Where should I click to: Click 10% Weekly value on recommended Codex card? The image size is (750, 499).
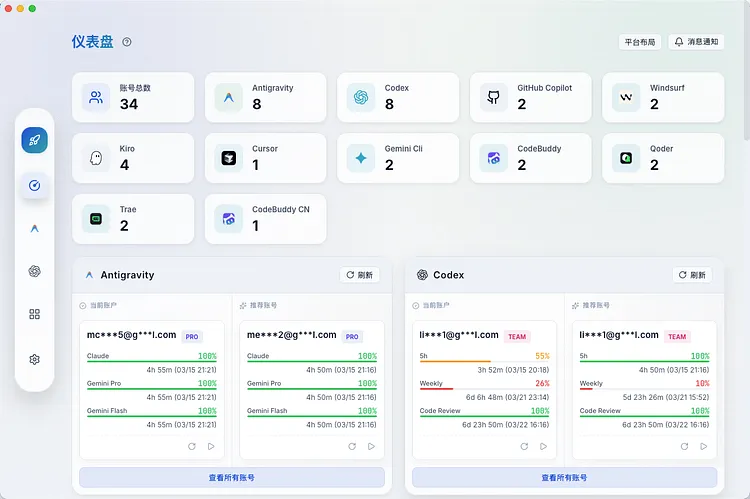tap(703, 383)
